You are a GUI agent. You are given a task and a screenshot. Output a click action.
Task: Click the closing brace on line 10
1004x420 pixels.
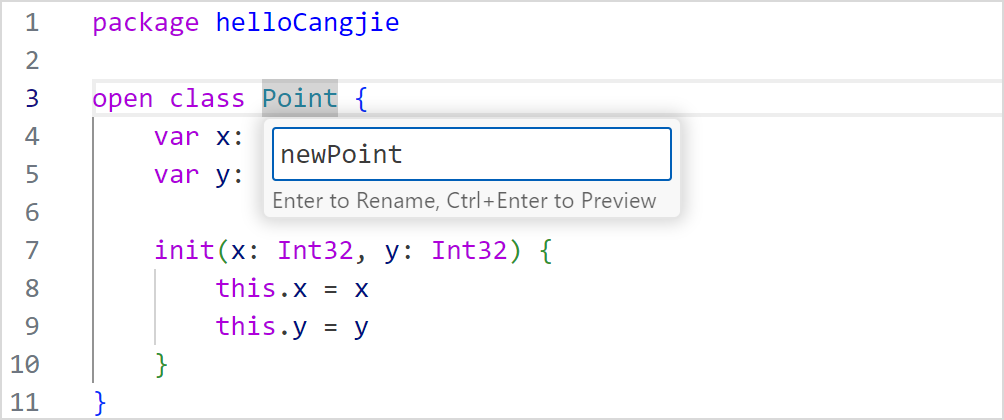coord(162,364)
